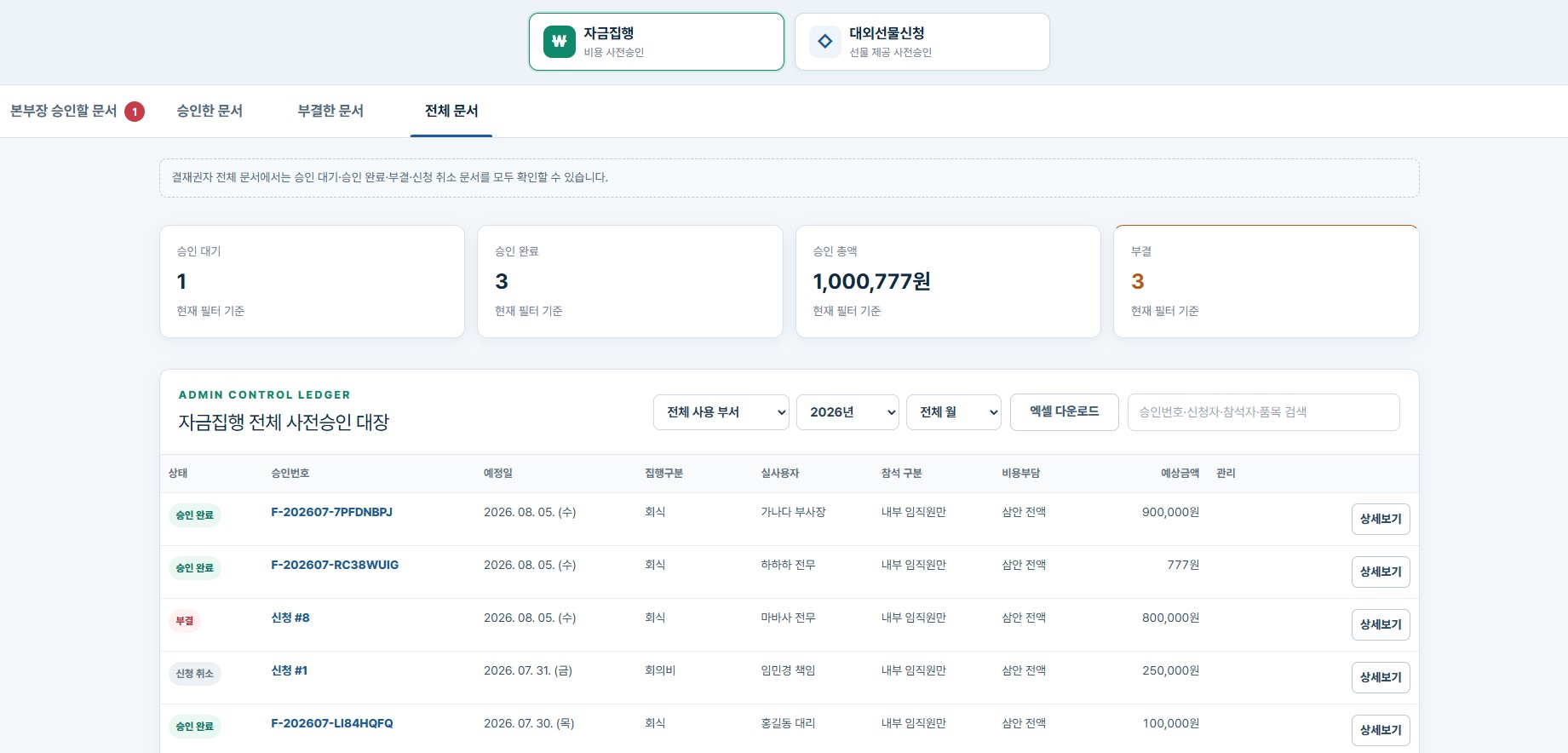Open the 전체 사용 부서 dropdown
The width and height of the screenshot is (1568, 753).
point(721,412)
